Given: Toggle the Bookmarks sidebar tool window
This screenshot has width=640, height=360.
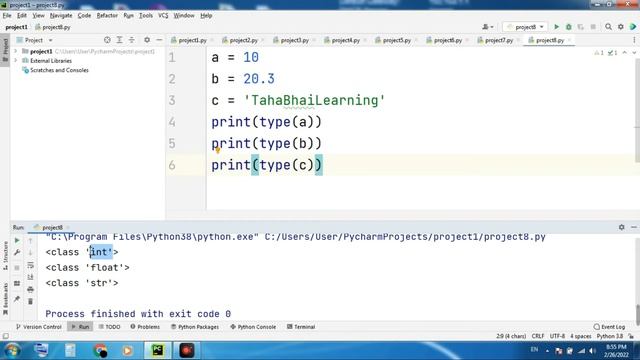Looking at the screenshot, I should click(5, 299).
